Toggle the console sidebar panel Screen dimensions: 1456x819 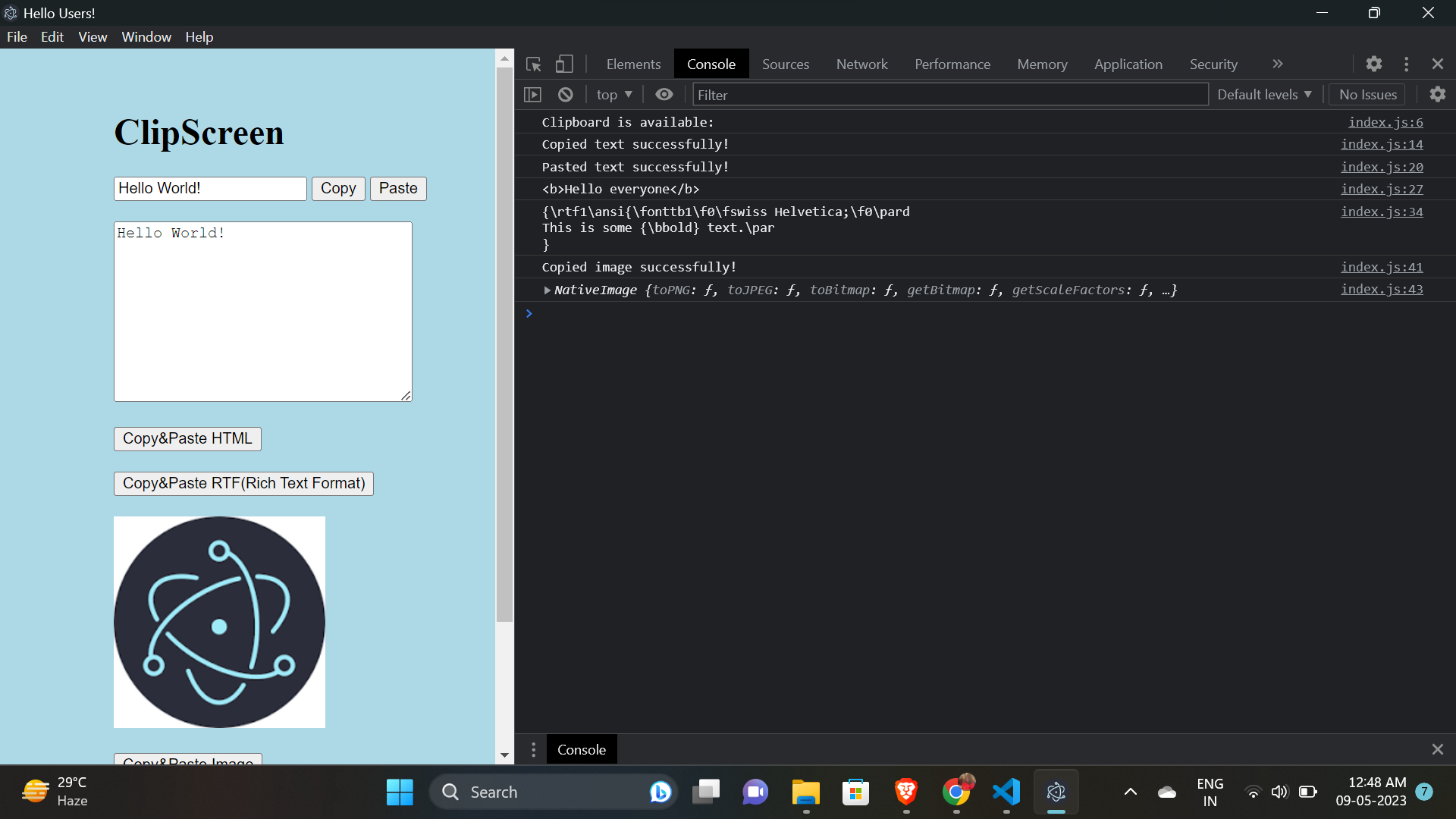tap(533, 94)
